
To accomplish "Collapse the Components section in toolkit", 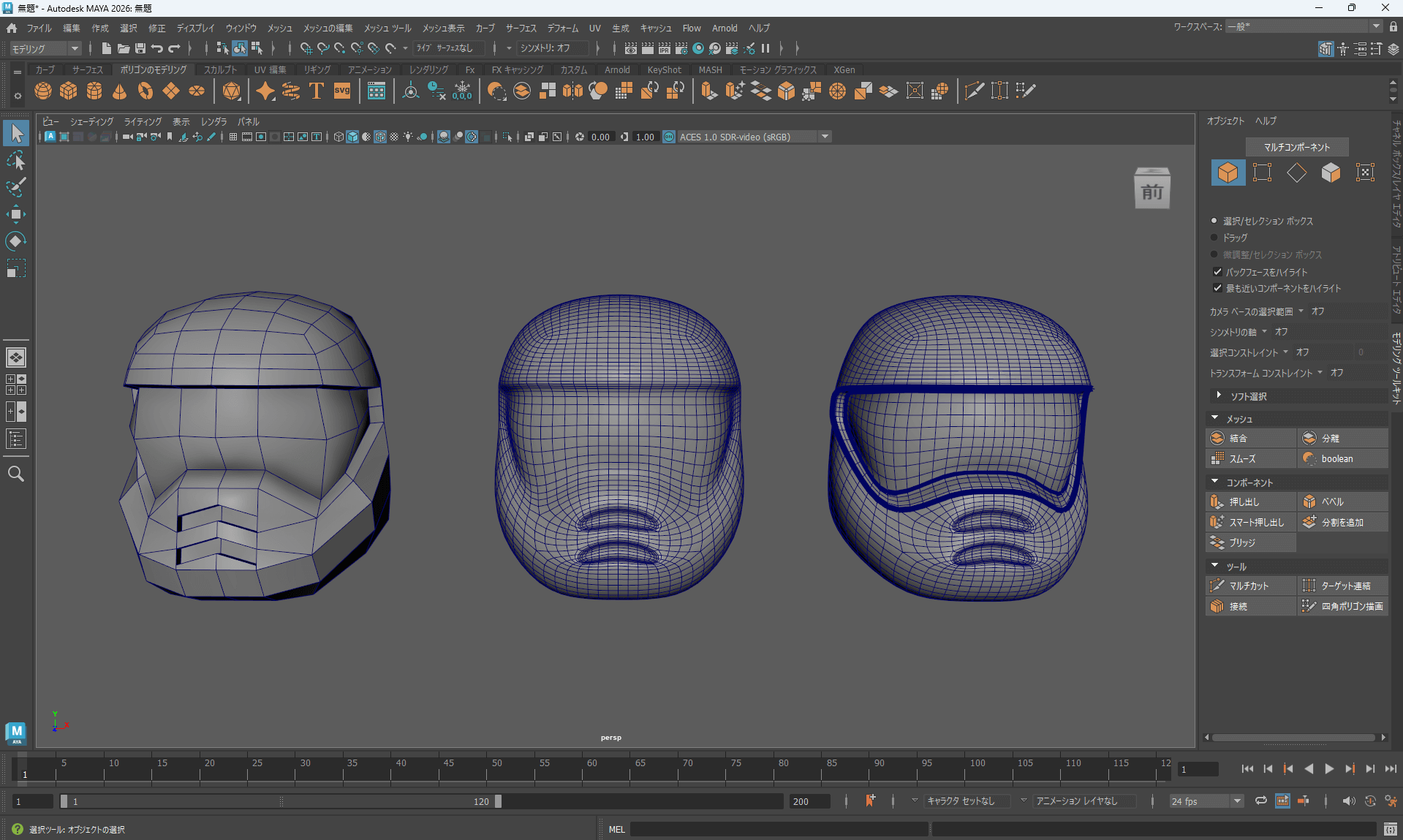I will [1215, 482].
